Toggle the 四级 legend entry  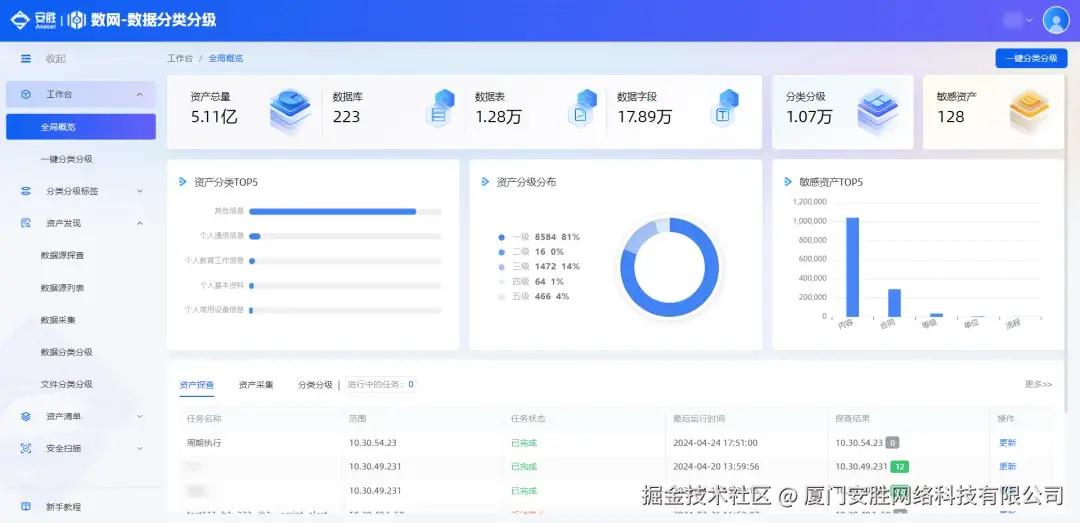(530, 281)
